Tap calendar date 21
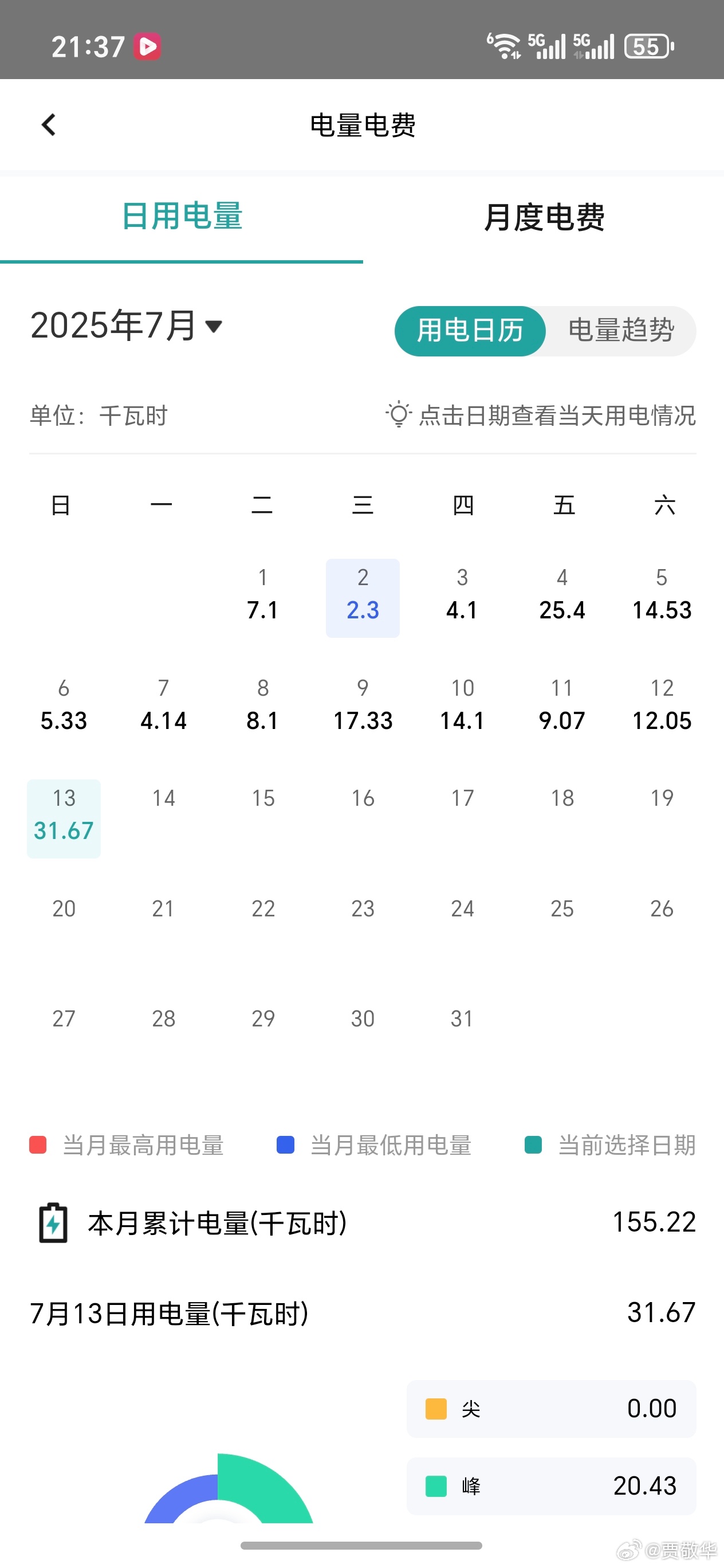The image size is (724, 1568). click(164, 909)
